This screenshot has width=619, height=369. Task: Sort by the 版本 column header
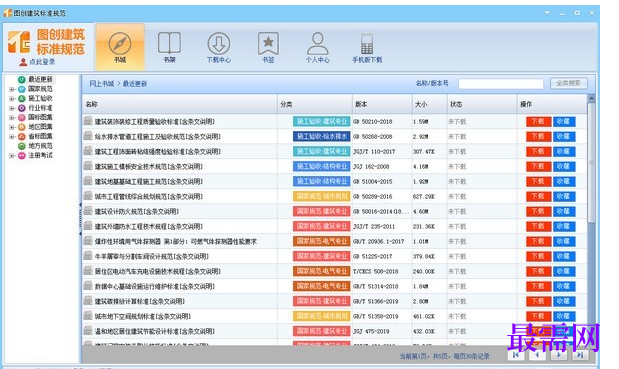click(382, 104)
